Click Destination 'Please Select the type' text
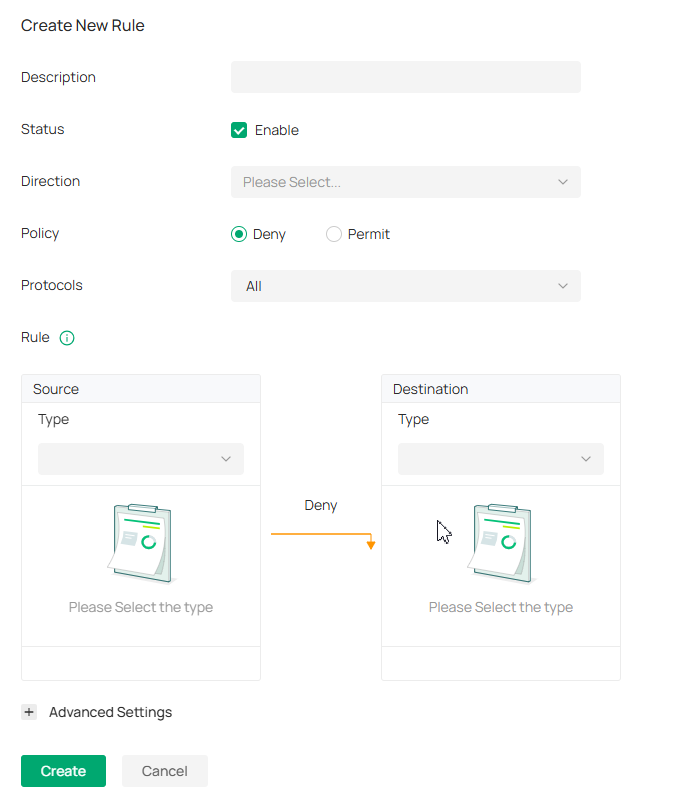 [x=501, y=607]
